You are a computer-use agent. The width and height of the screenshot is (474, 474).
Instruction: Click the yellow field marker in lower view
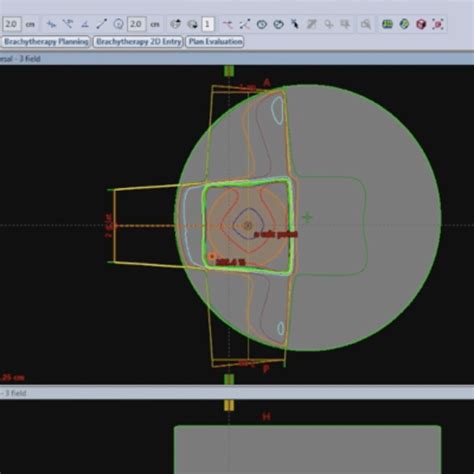coord(229,406)
